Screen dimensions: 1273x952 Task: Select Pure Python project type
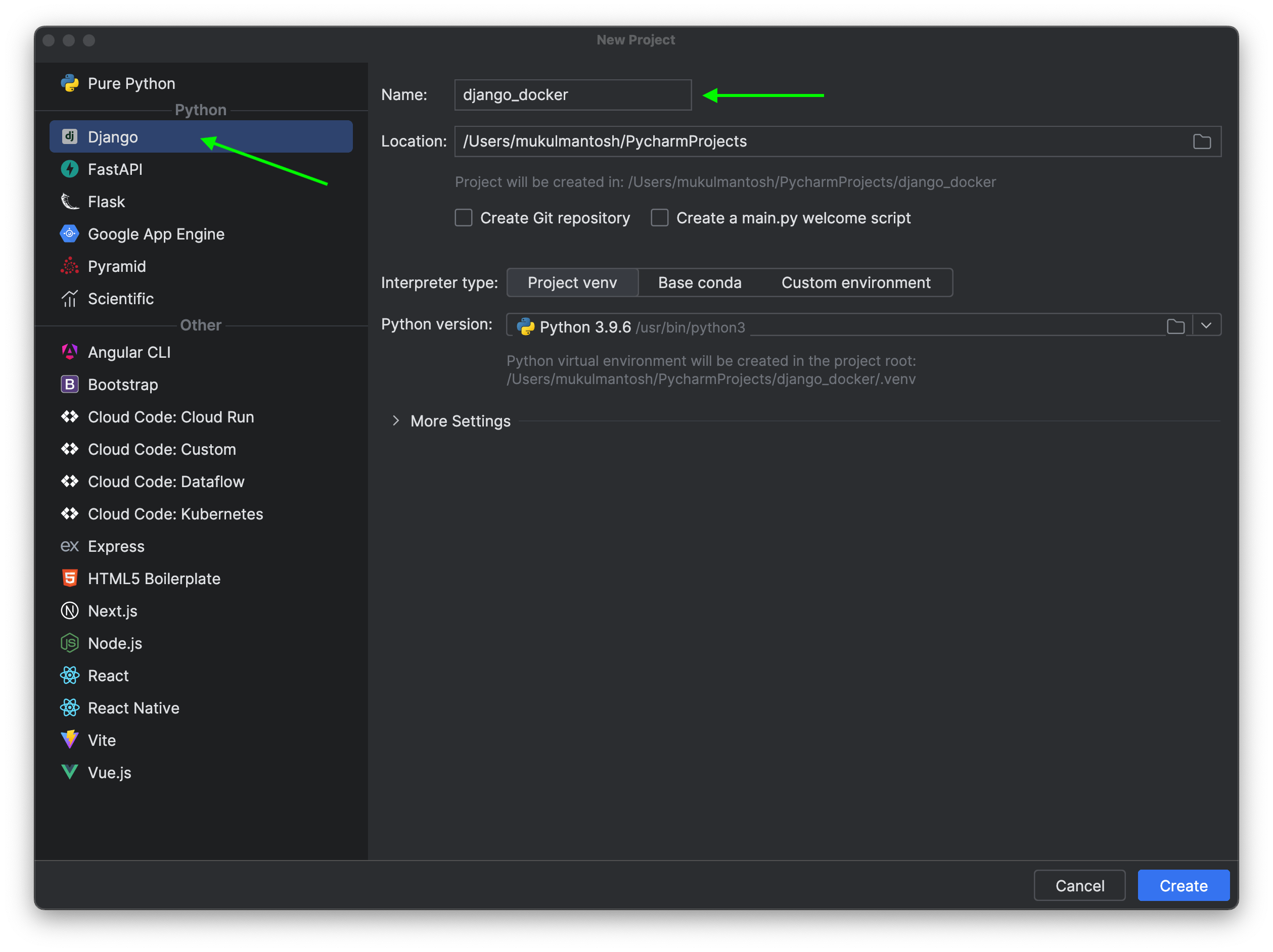(x=131, y=83)
